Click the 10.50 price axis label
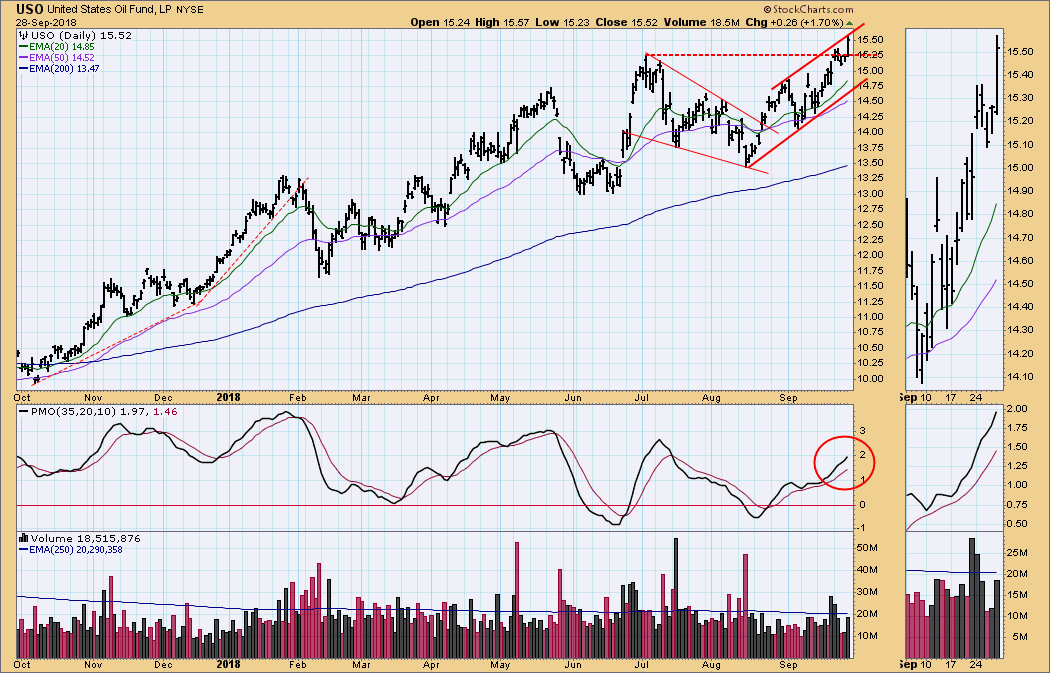Screen dimensions: 1050x673 pos(871,348)
